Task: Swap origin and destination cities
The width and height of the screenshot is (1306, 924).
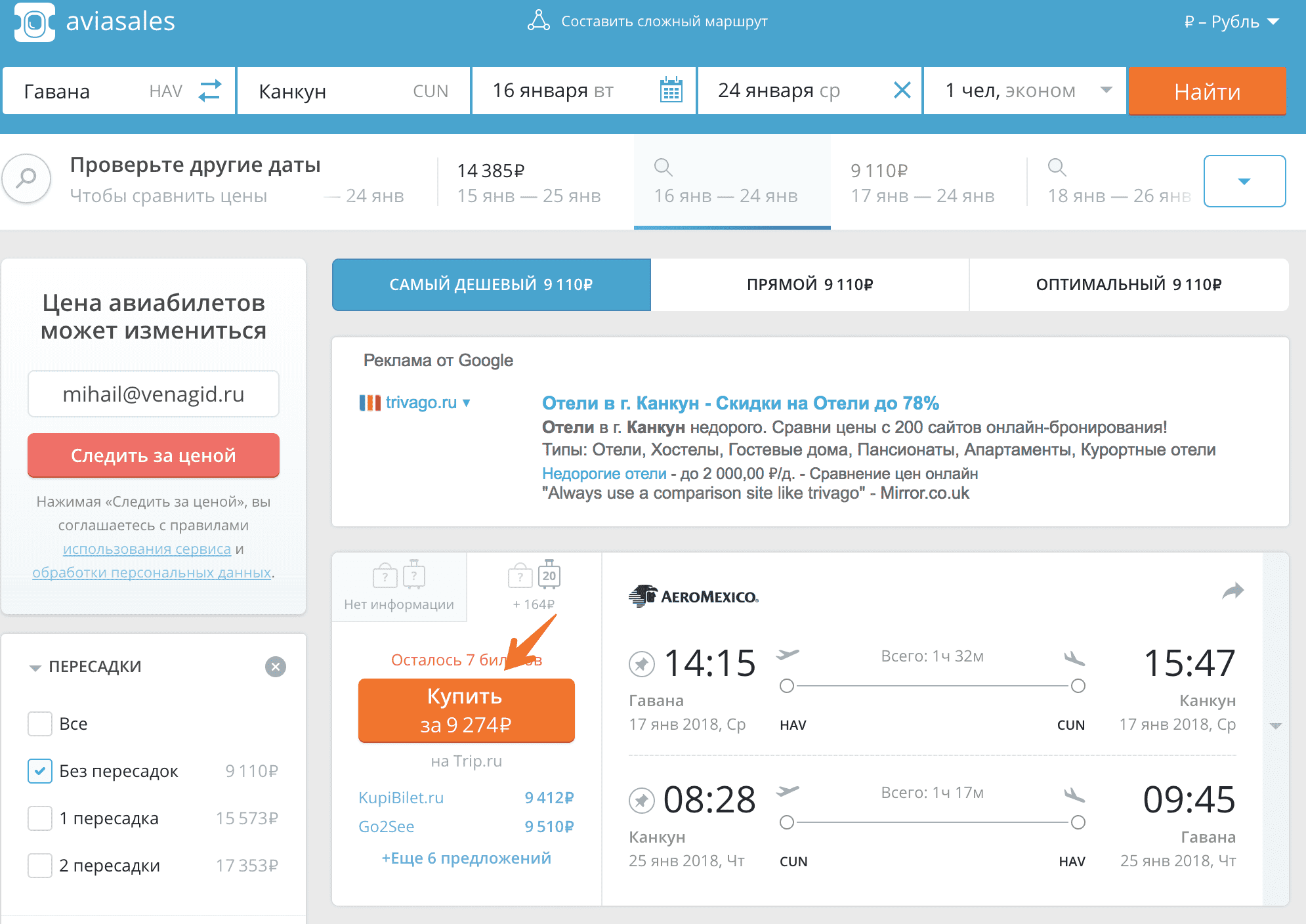Action: point(210,91)
